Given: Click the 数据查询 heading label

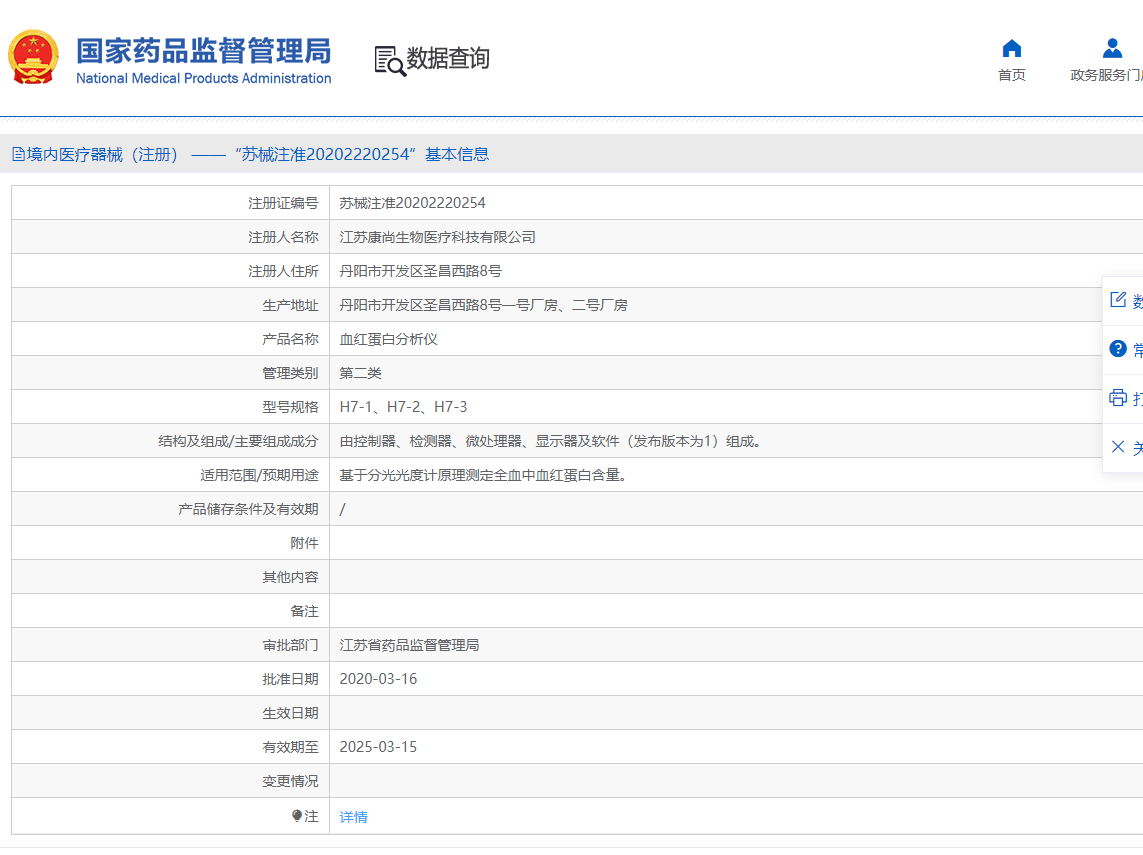Looking at the screenshot, I should coord(448,58).
